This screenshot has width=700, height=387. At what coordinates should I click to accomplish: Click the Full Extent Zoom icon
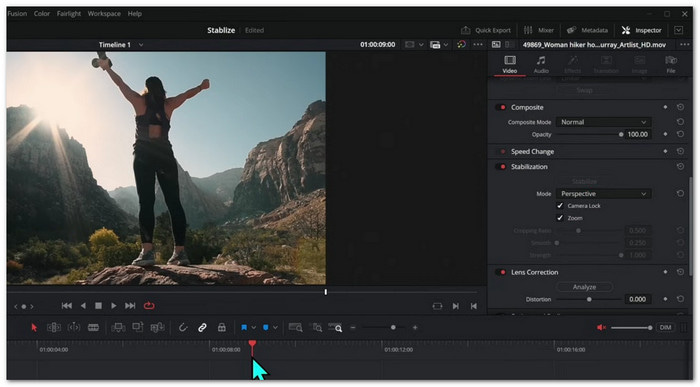296,328
